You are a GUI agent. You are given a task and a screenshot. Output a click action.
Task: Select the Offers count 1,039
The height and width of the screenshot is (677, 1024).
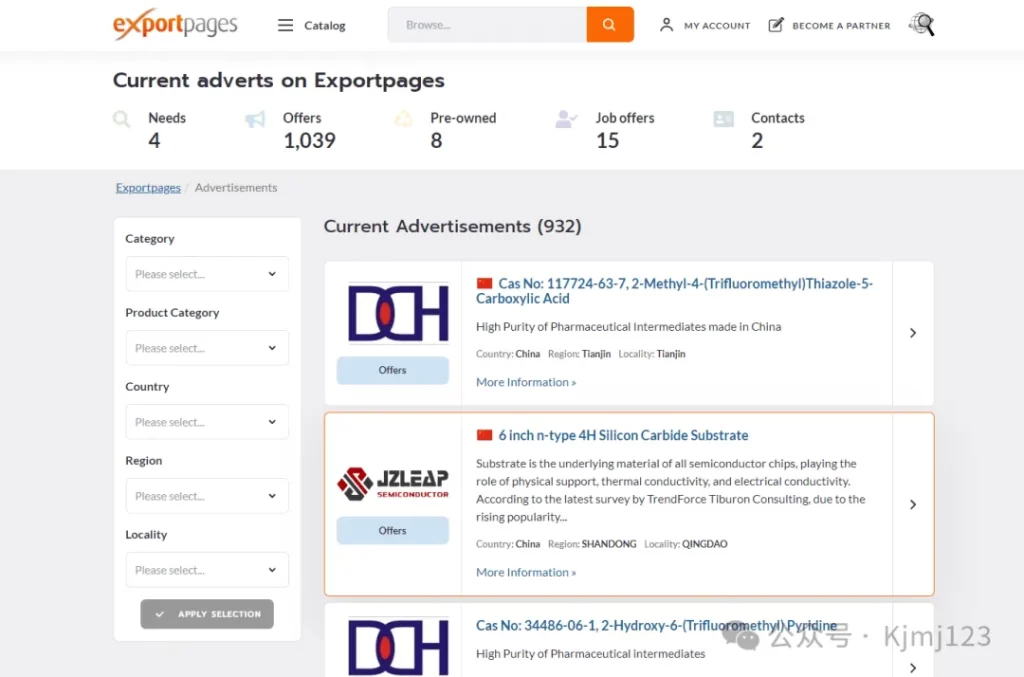309,140
